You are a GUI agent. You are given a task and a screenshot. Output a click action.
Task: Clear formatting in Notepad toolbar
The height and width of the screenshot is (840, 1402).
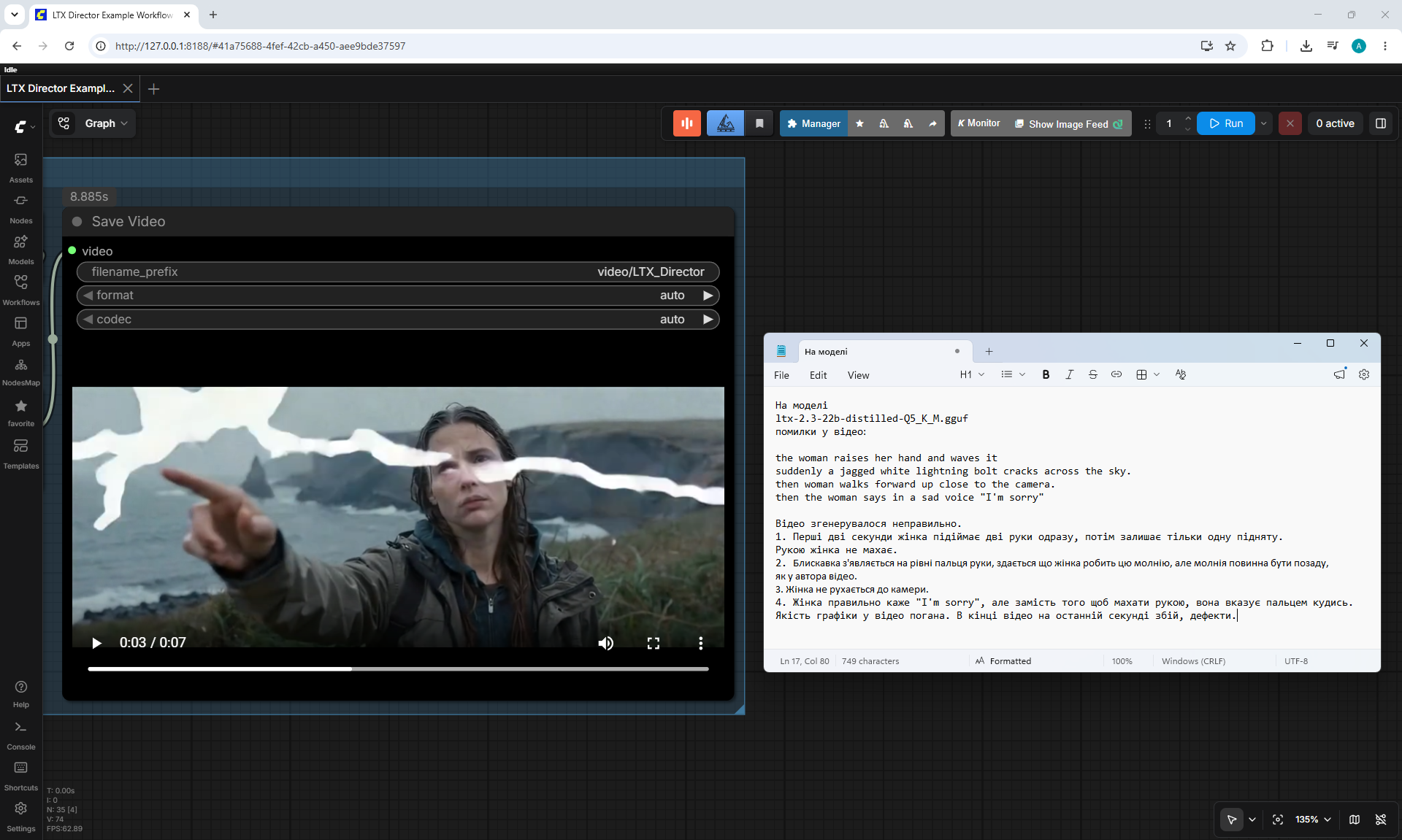(x=1181, y=374)
